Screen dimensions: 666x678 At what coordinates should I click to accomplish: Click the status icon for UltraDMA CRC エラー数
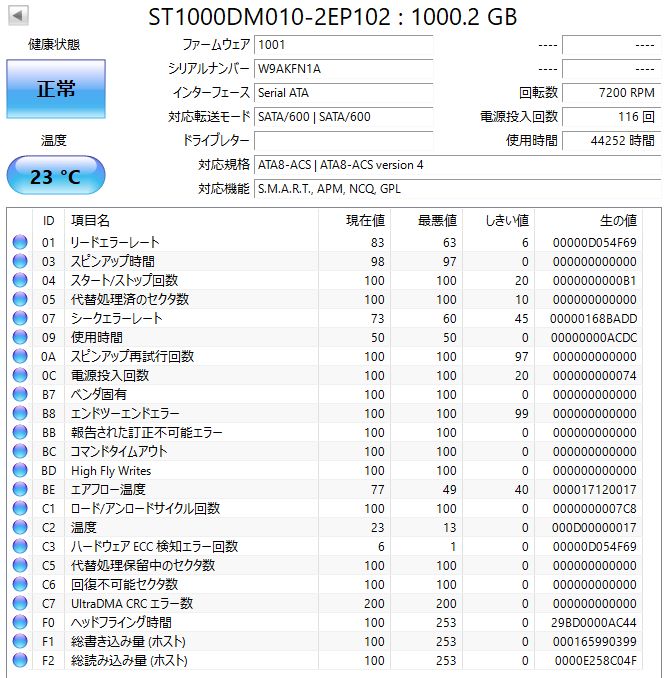click(19, 603)
